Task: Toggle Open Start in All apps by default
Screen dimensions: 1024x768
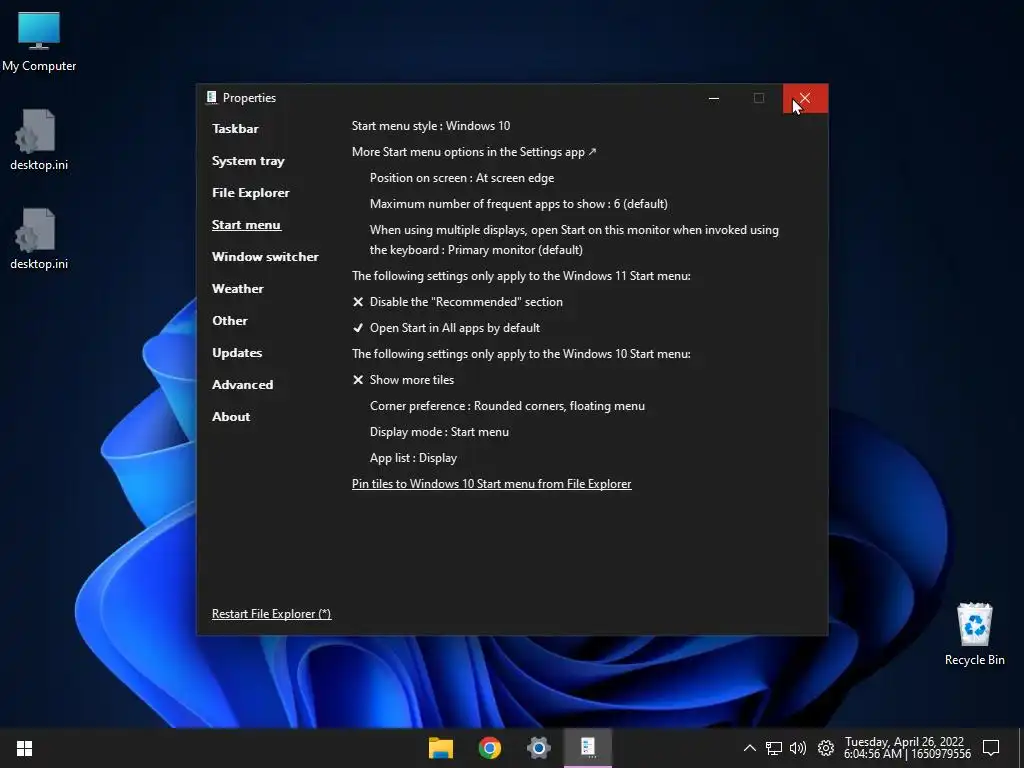Action: 446,328
